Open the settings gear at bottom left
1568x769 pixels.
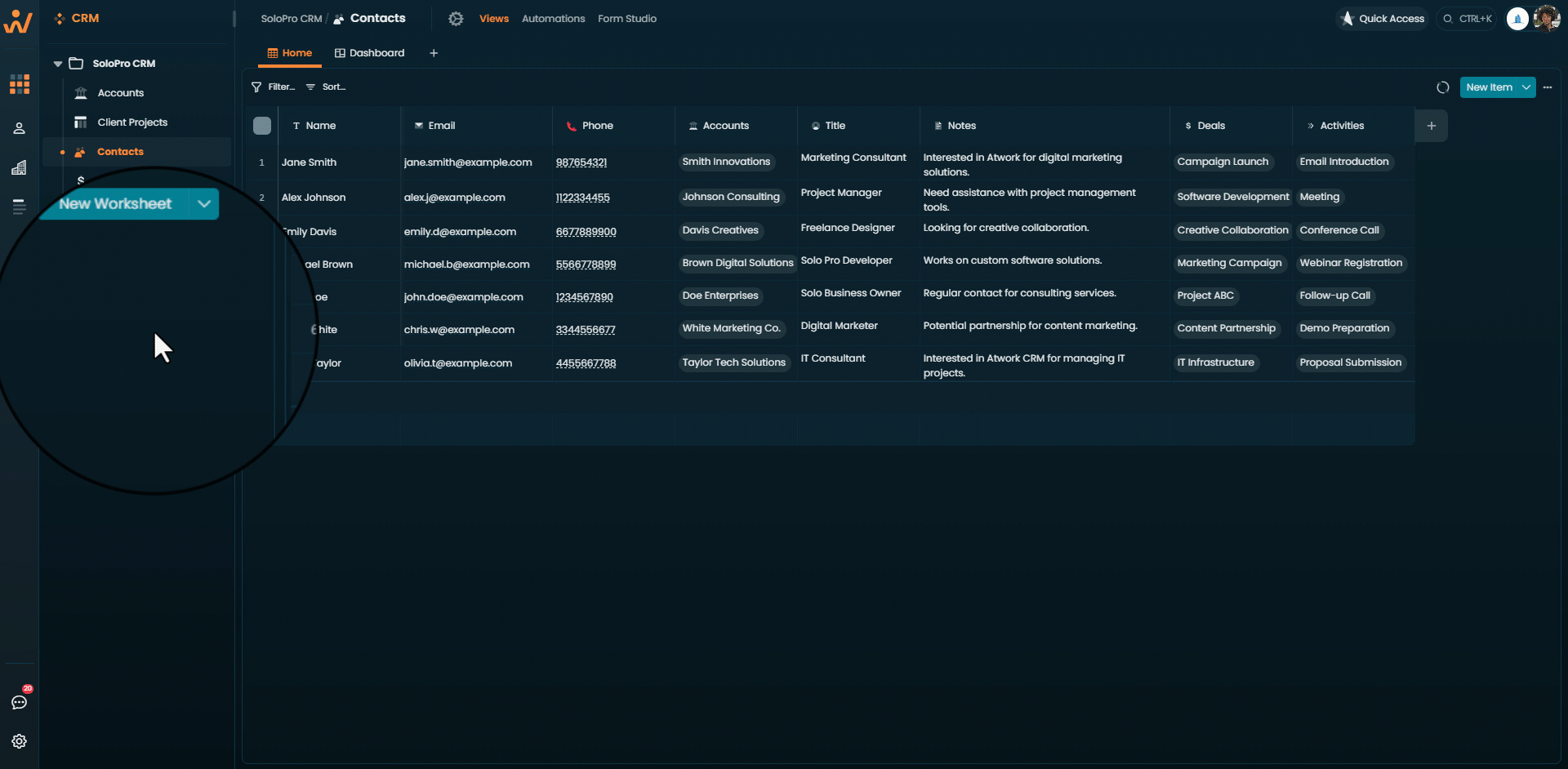click(20, 741)
